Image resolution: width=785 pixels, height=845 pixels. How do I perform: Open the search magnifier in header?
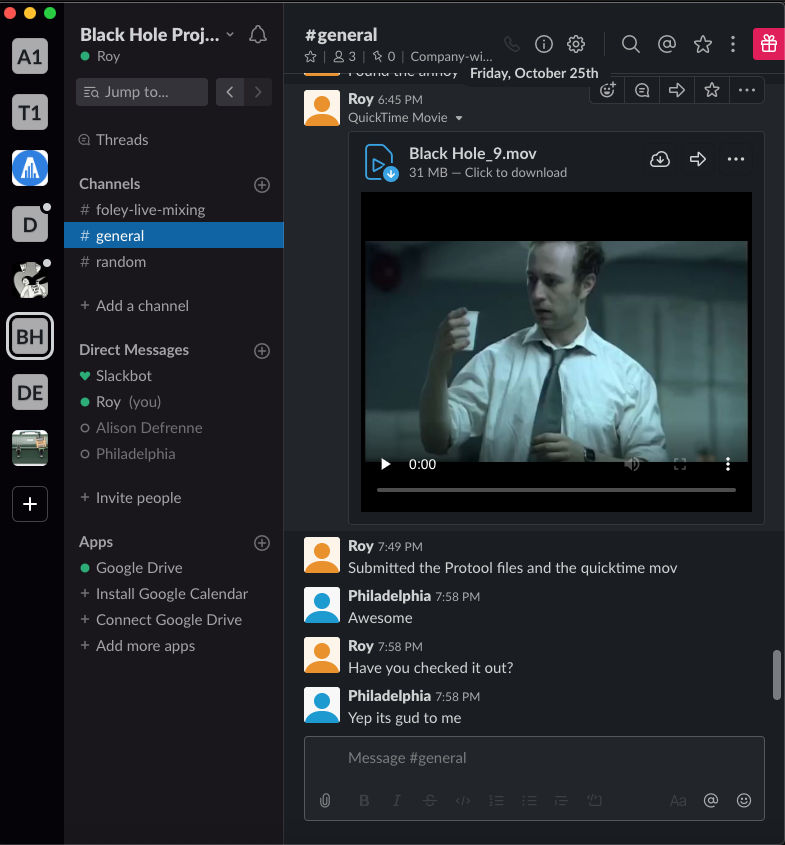click(x=630, y=44)
